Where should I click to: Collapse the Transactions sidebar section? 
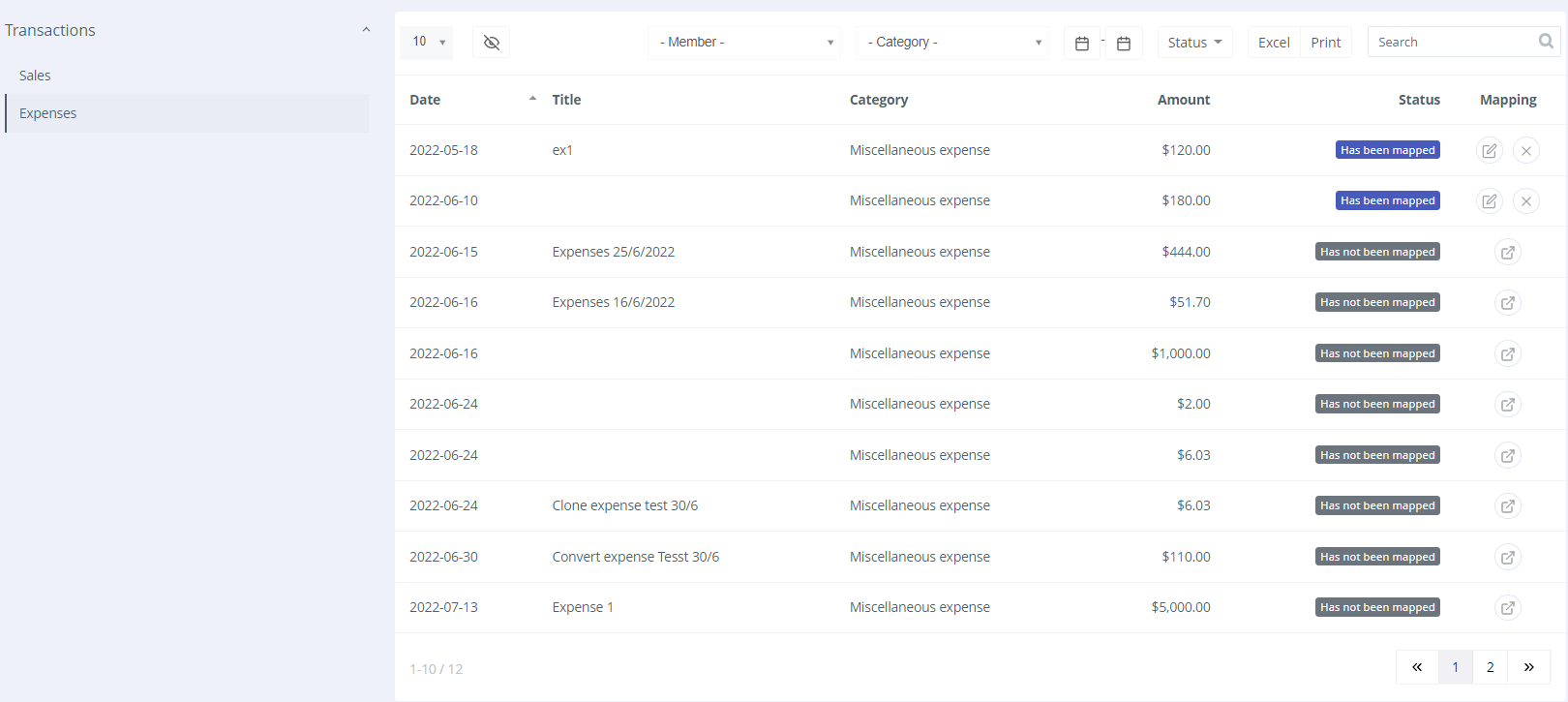pos(366,30)
